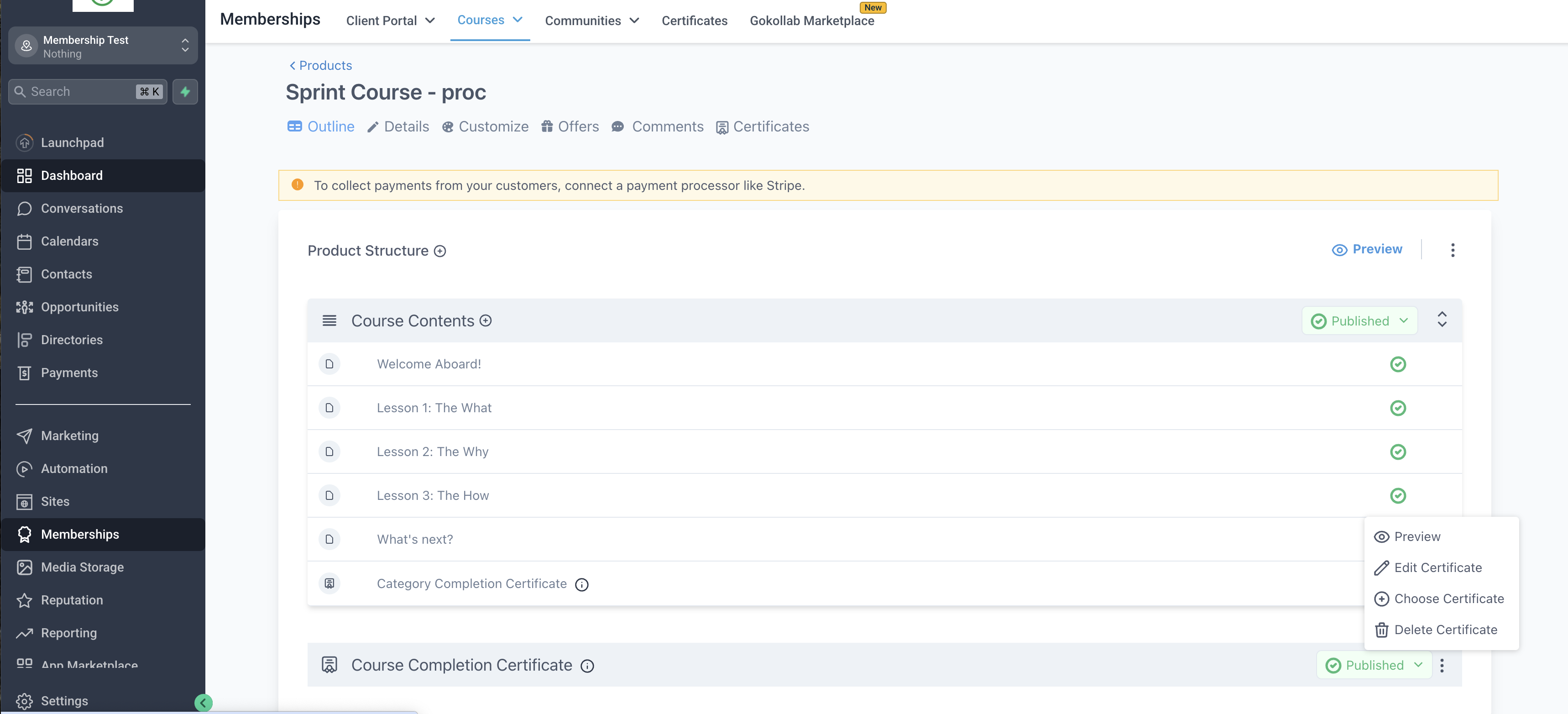Add item with Product Structure plus icon

tap(439, 251)
